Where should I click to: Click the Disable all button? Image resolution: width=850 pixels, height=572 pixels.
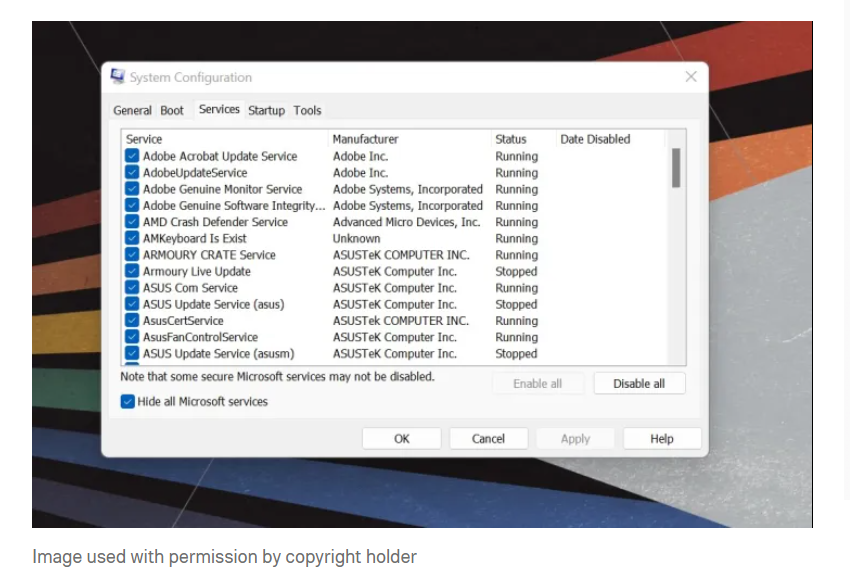639,383
